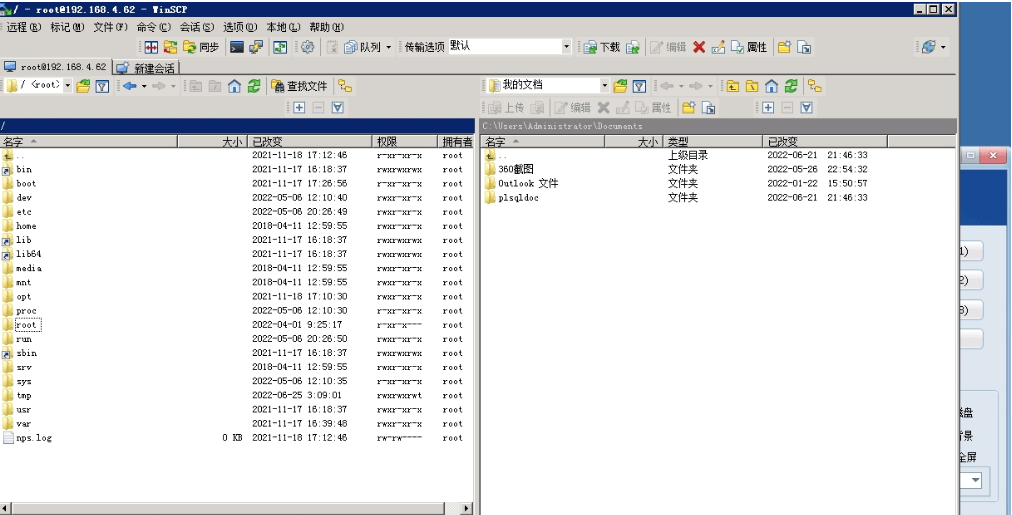Show the remote panel directory tree icon
Image resolution: width=1012 pixels, height=515 pixels.
pyautogui.click(x=345, y=86)
